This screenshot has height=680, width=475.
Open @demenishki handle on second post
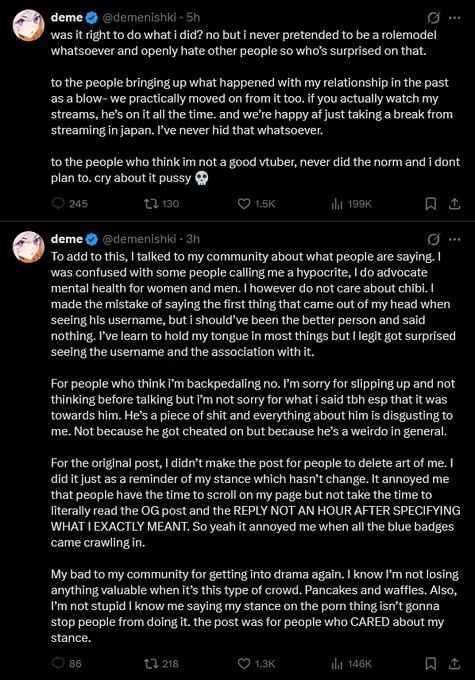pyautogui.click(x=139, y=239)
